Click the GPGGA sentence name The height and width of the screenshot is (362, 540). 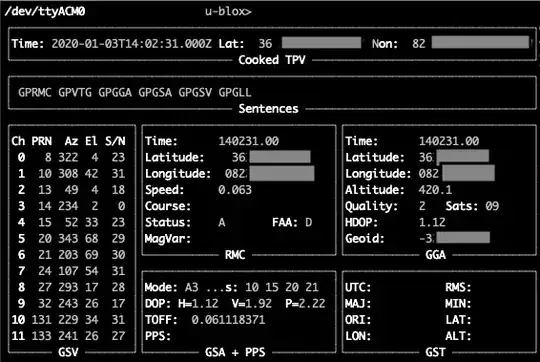click(115, 92)
